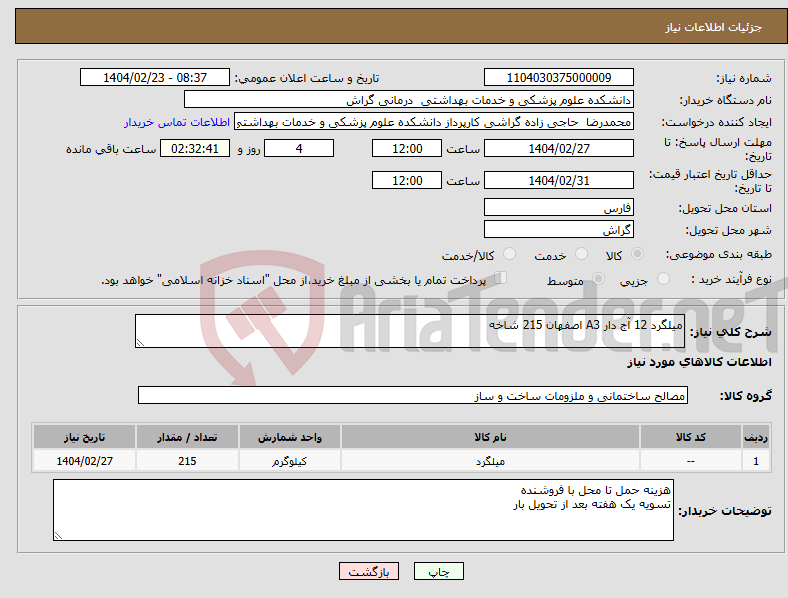The height and width of the screenshot is (598, 788).
Task: Click the response deadline time 12:00 field
Action: pyautogui.click(x=407, y=149)
